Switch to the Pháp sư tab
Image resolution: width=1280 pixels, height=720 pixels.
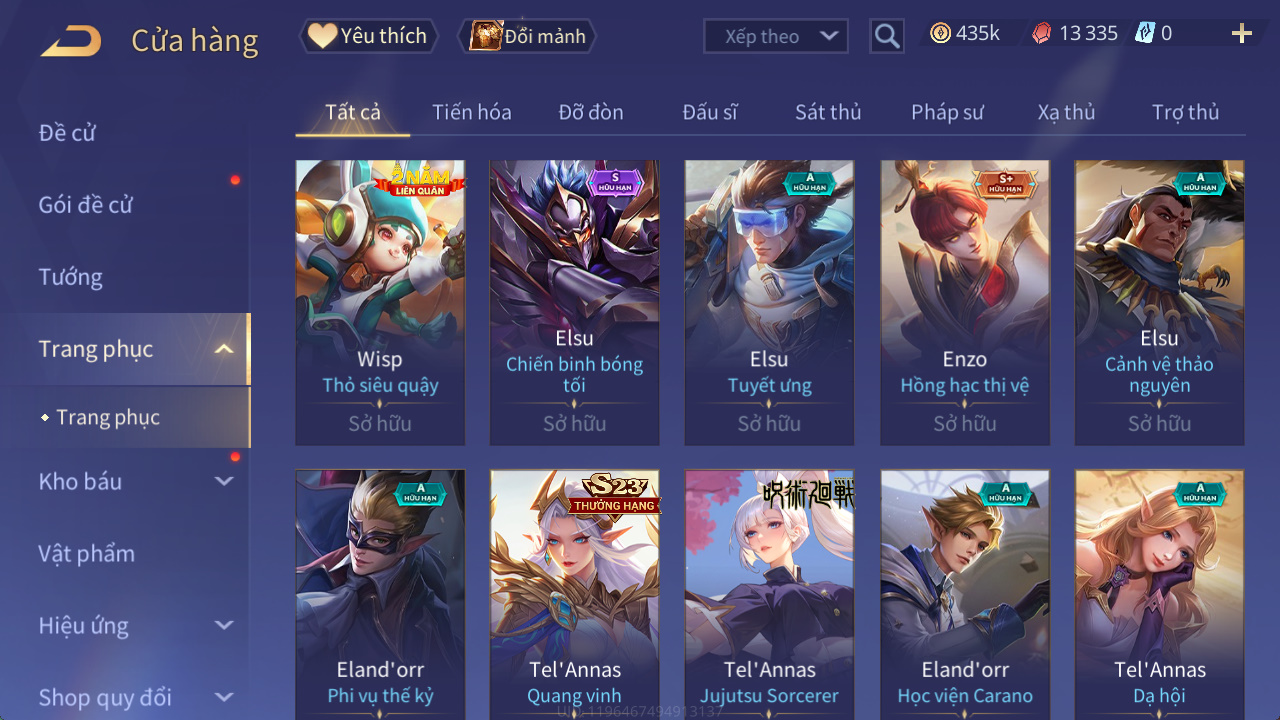[947, 112]
